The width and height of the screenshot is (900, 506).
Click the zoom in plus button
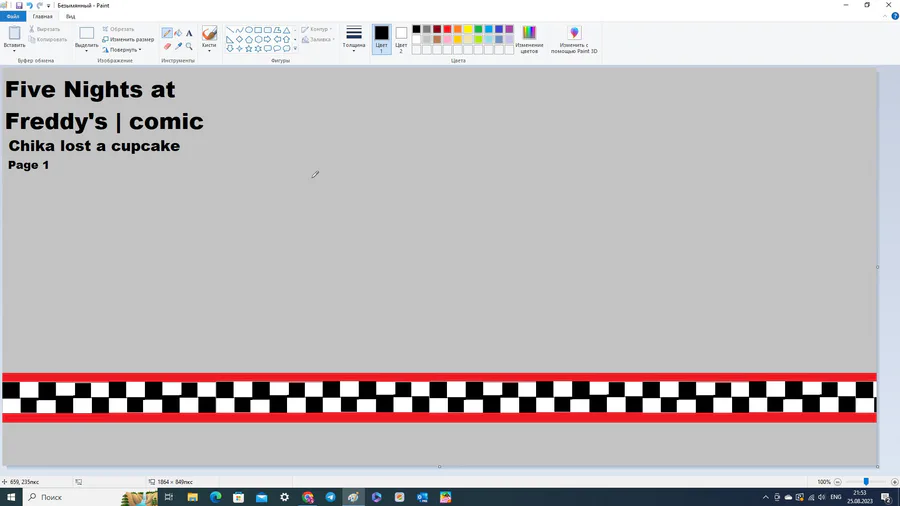[894, 482]
